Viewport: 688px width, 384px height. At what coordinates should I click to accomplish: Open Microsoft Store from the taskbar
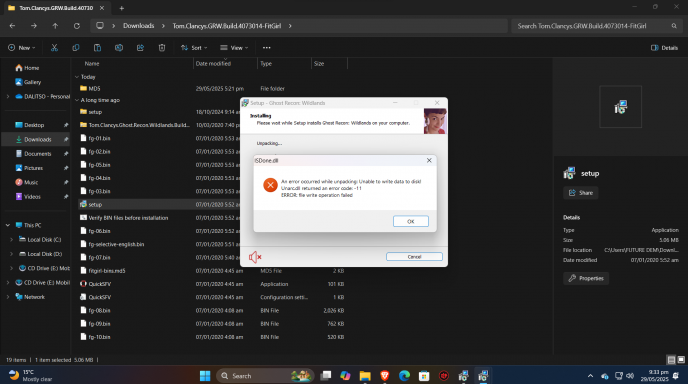click(x=424, y=376)
